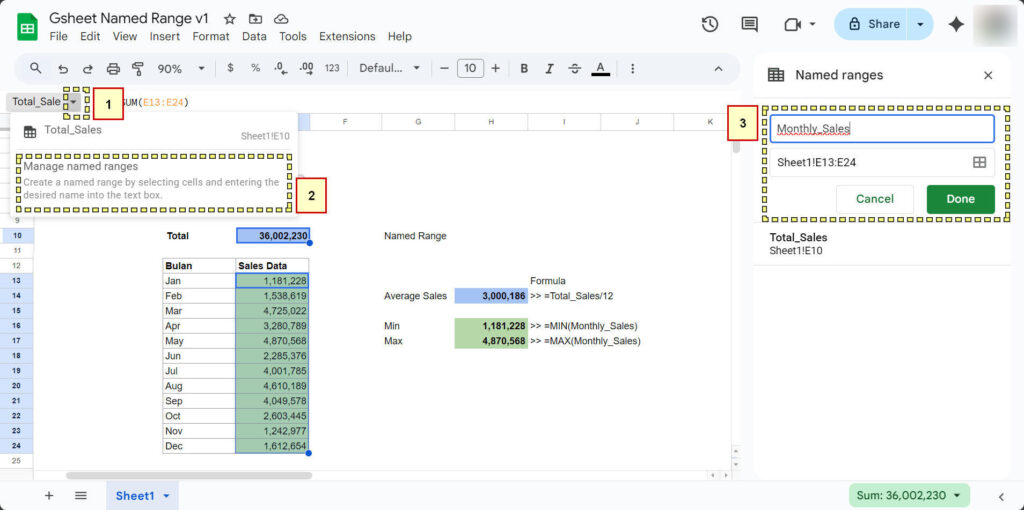The image size is (1024, 510).
Task: Open the name box dropdown arrow
Action: 74,102
